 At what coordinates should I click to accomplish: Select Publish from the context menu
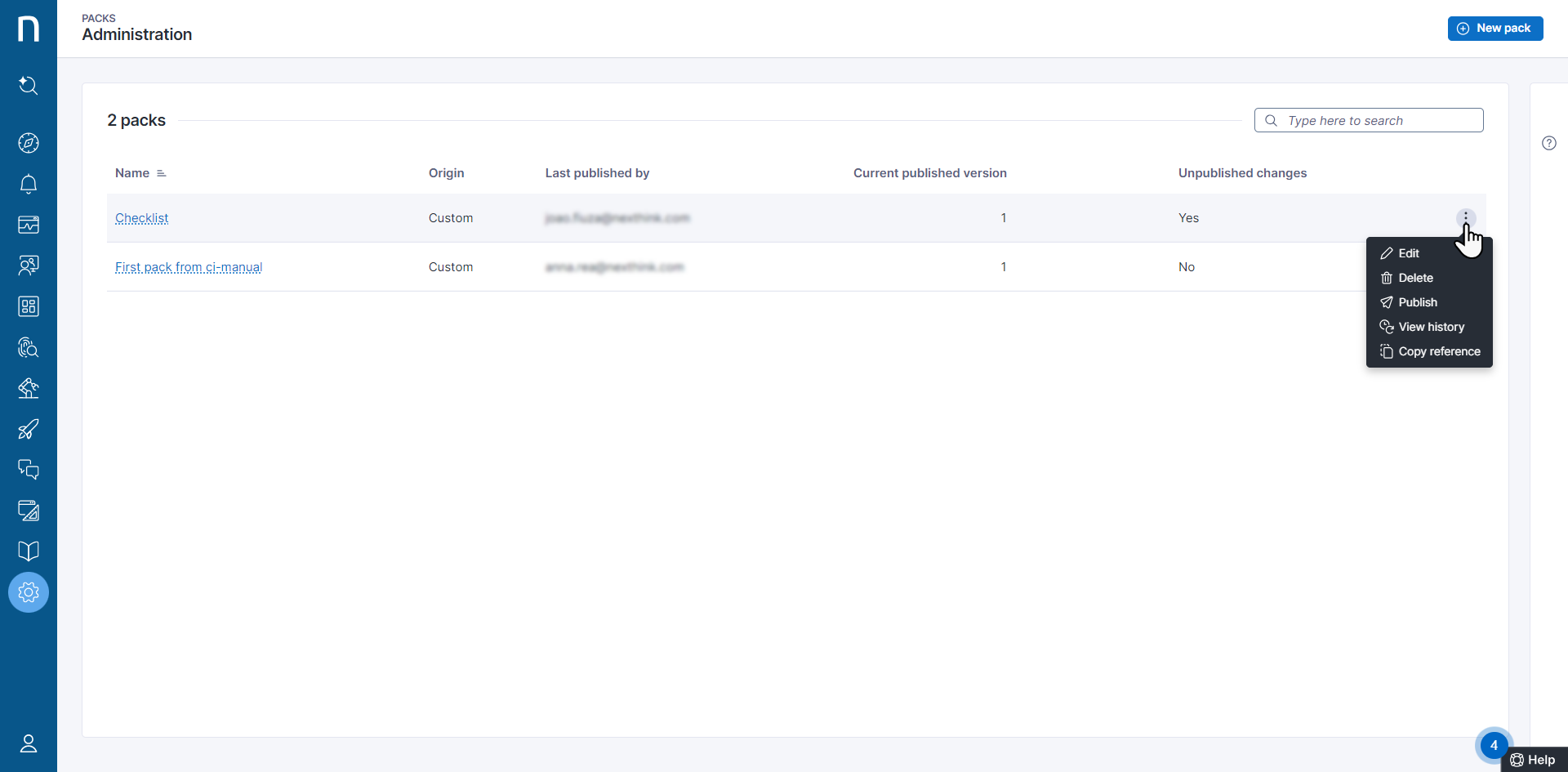1417,302
